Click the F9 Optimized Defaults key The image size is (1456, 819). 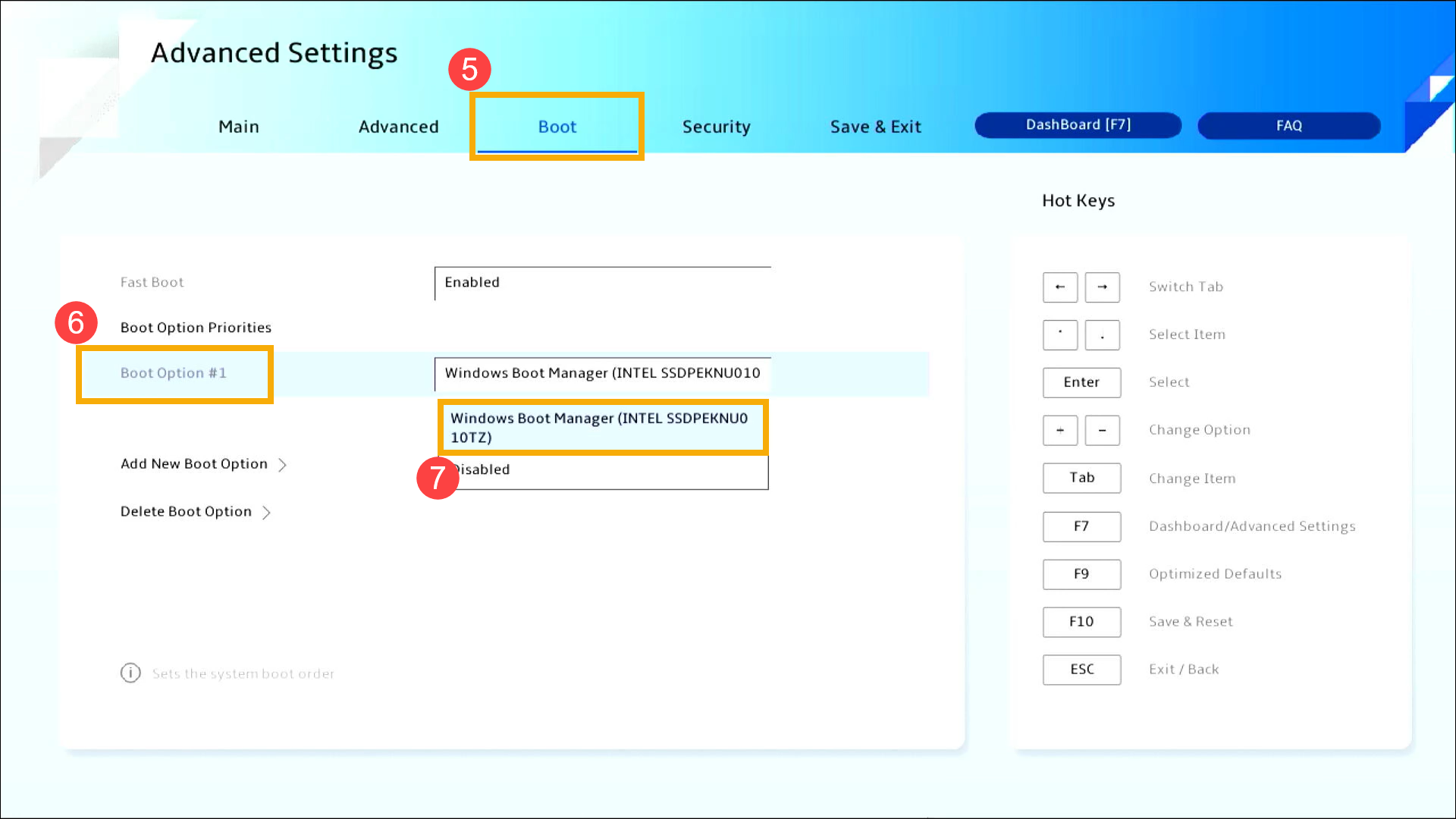pyautogui.click(x=1081, y=575)
